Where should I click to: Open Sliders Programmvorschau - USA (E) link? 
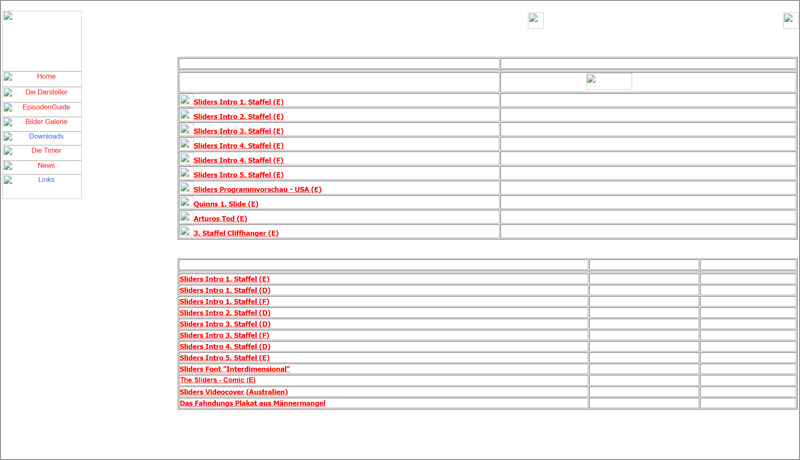click(x=257, y=189)
